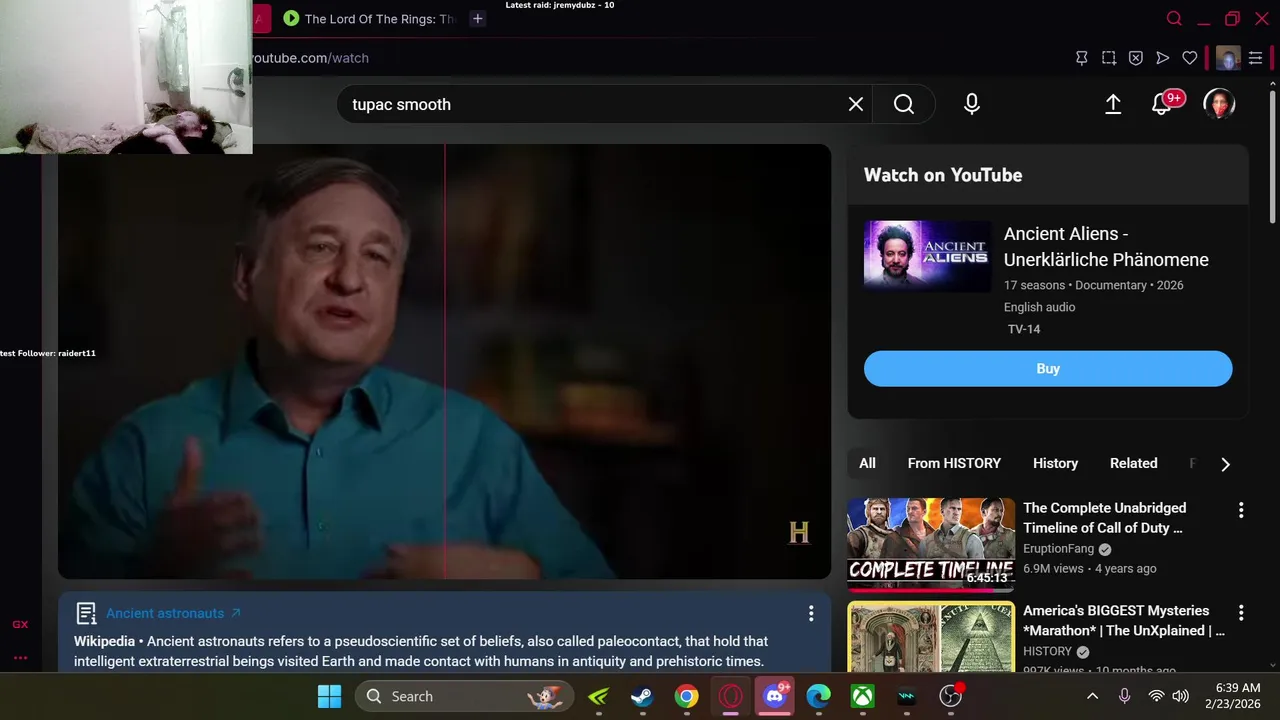Image resolution: width=1280 pixels, height=720 pixels.
Task: Click the green play icon on Lord Of The Rings tab
Action: pos(291,18)
